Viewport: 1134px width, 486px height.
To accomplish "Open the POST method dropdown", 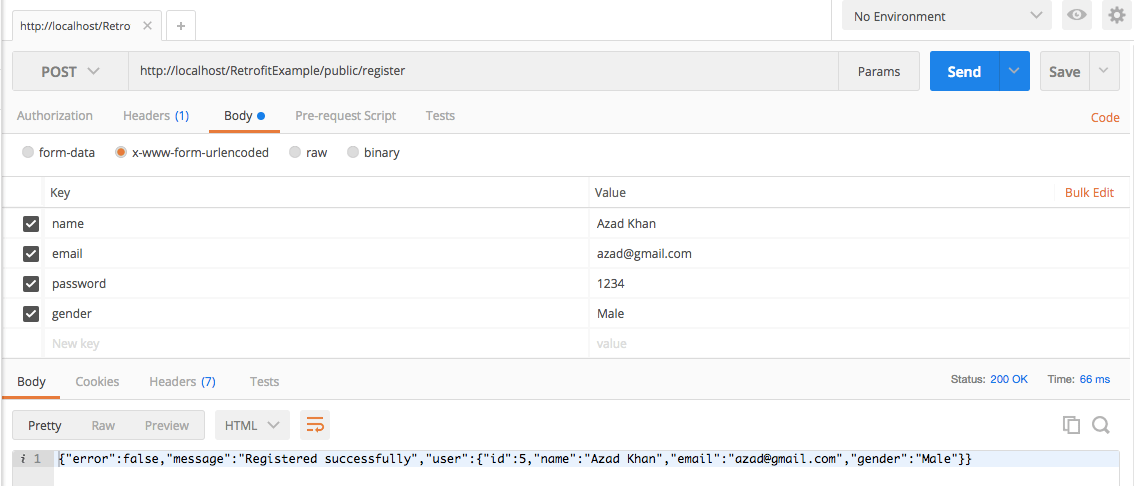I will click(x=70, y=72).
